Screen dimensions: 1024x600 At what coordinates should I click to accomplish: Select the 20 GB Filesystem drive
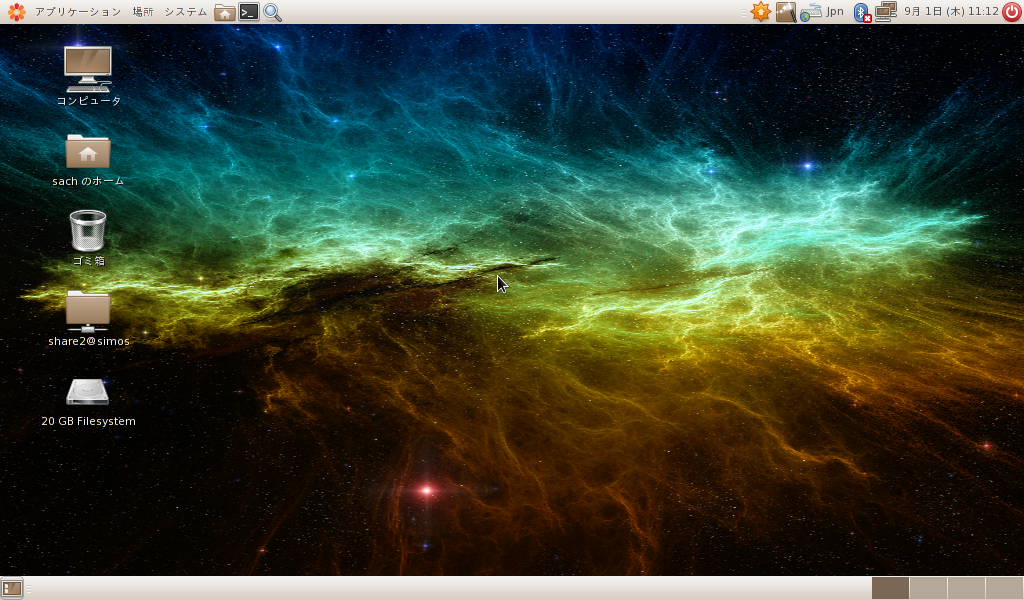[x=88, y=392]
